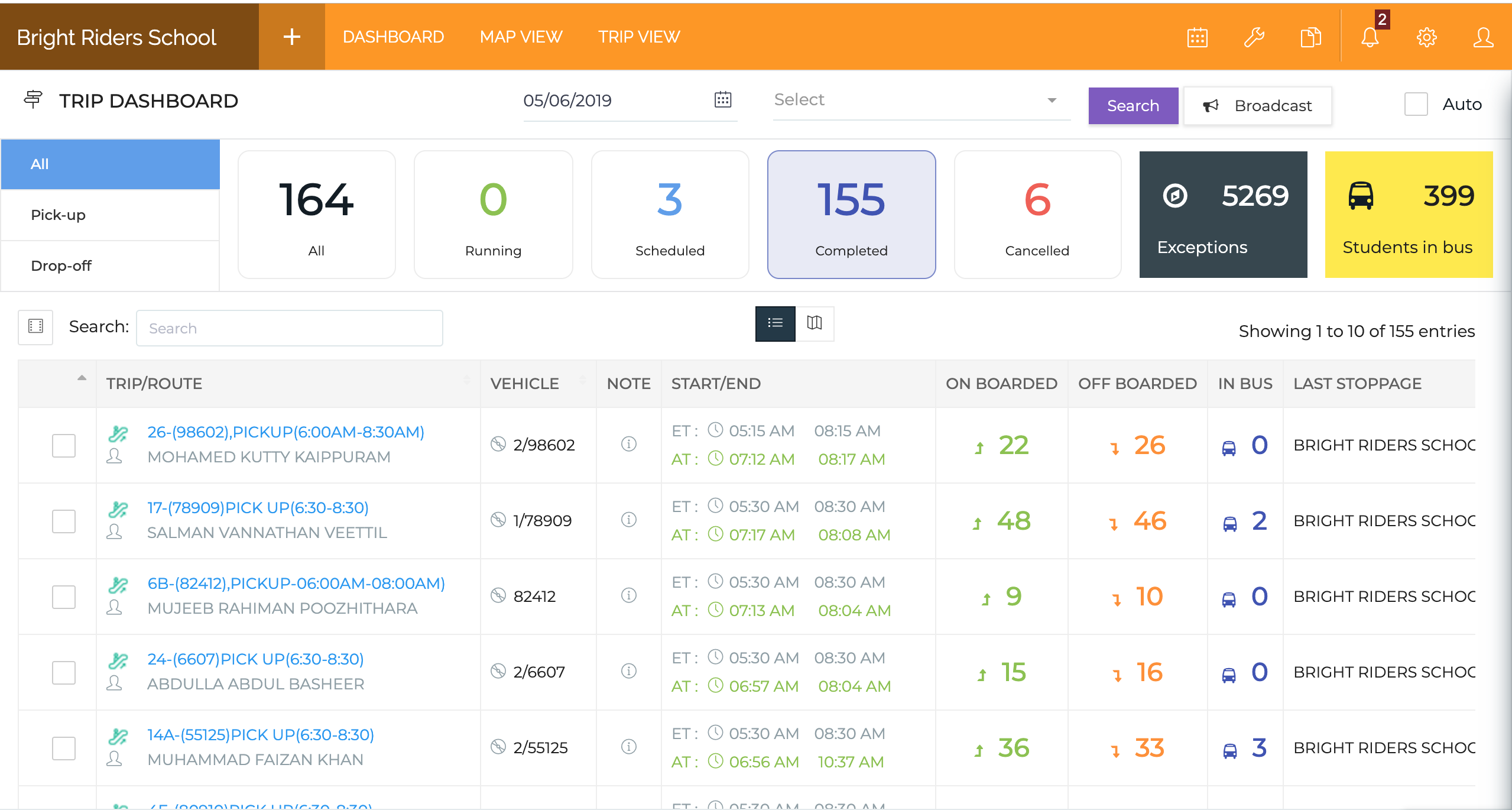
Task: Open the DASHBOARD menu
Action: pyautogui.click(x=393, y=37)
